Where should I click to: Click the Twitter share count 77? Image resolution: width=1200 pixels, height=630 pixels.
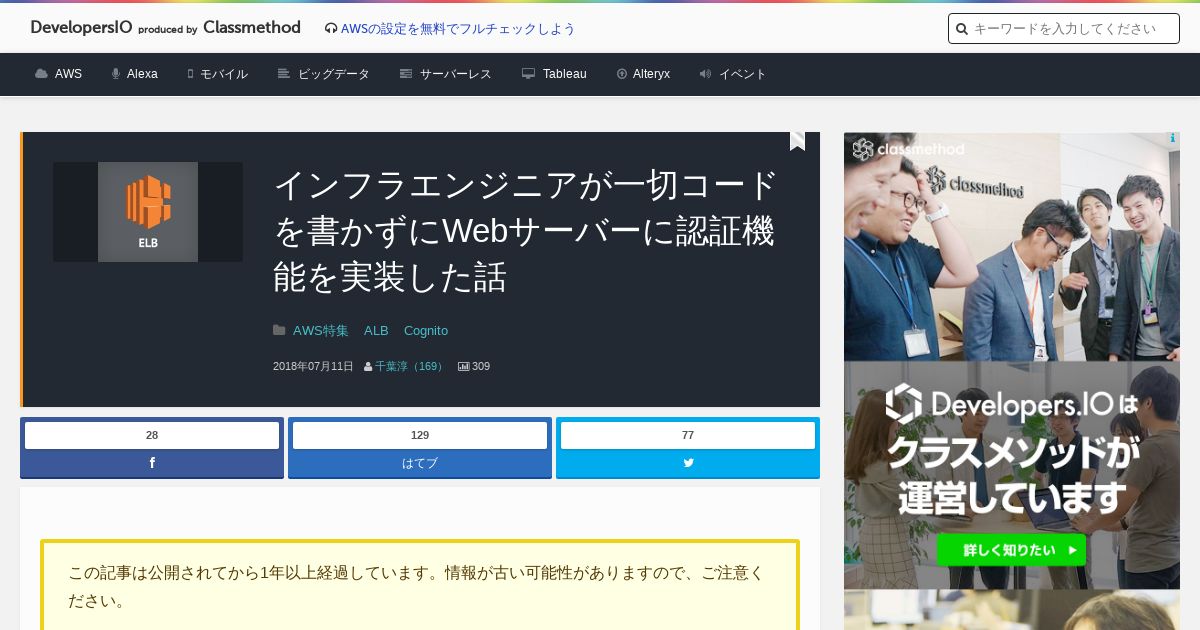(688, 435)
